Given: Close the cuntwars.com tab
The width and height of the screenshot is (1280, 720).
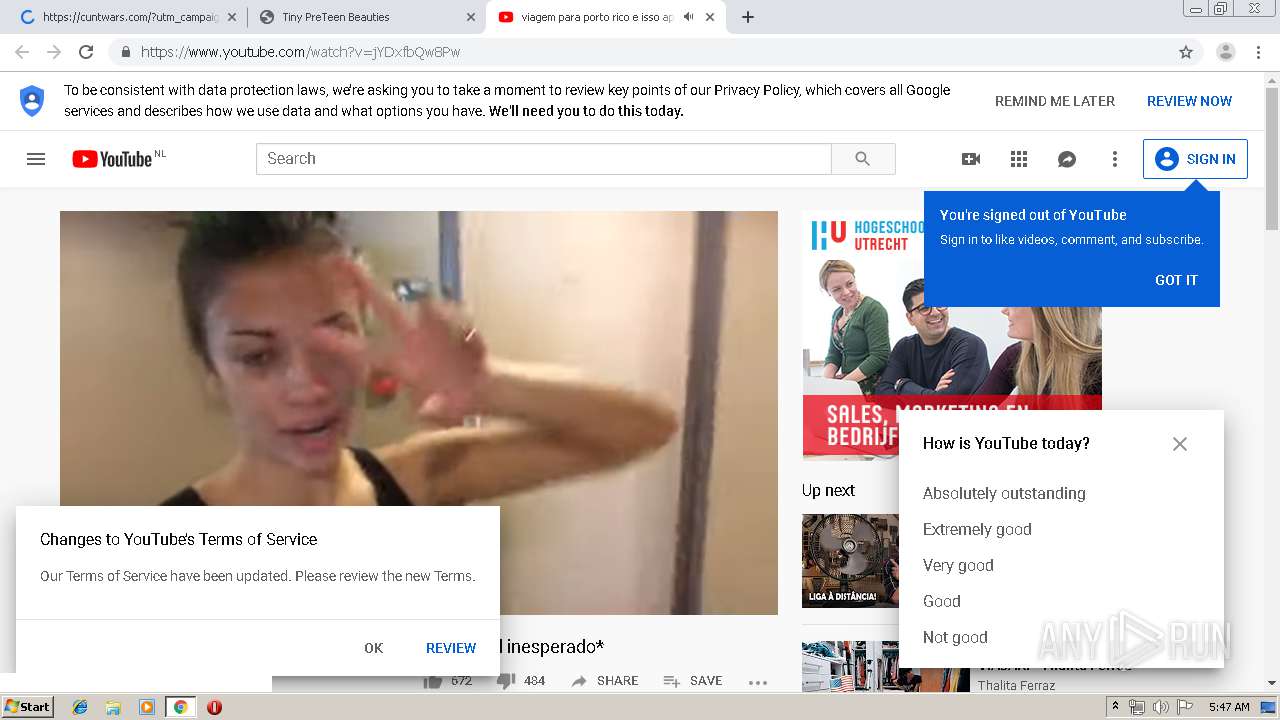Looking at the screenshot, I should pyautogui.click(x=232, y=17).
